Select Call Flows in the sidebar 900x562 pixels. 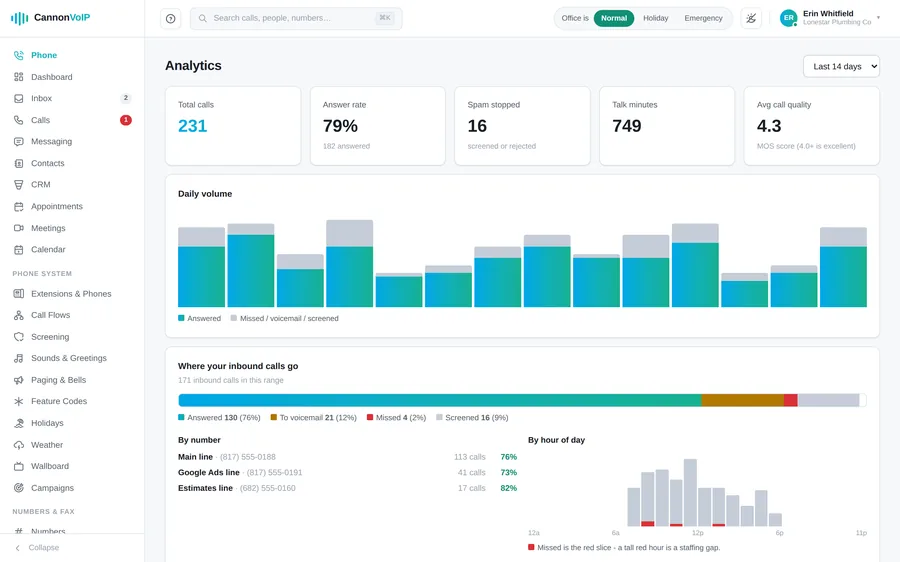(x=72, y=315)
